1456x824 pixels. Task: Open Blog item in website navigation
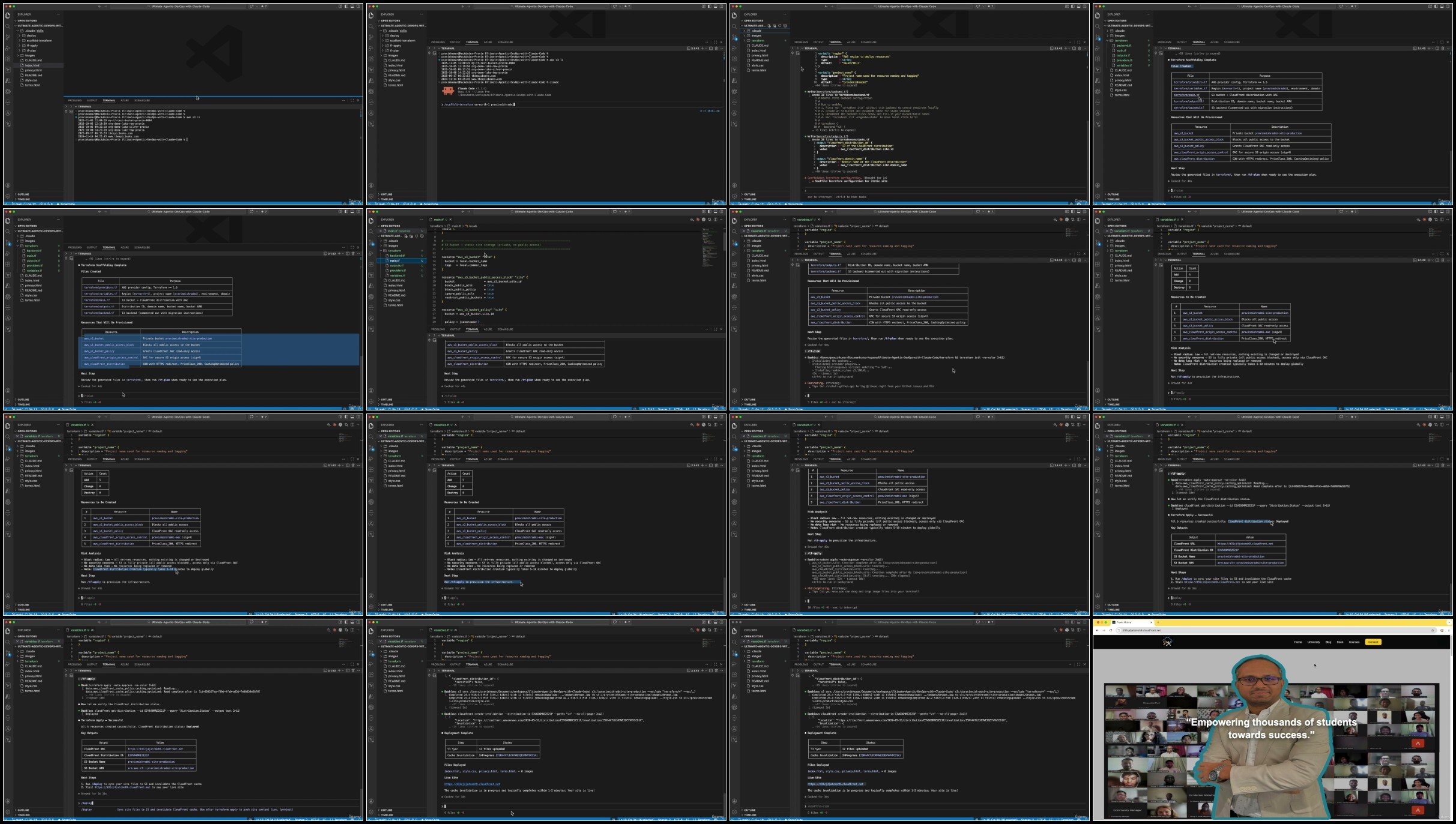[x=1328, y=642]
